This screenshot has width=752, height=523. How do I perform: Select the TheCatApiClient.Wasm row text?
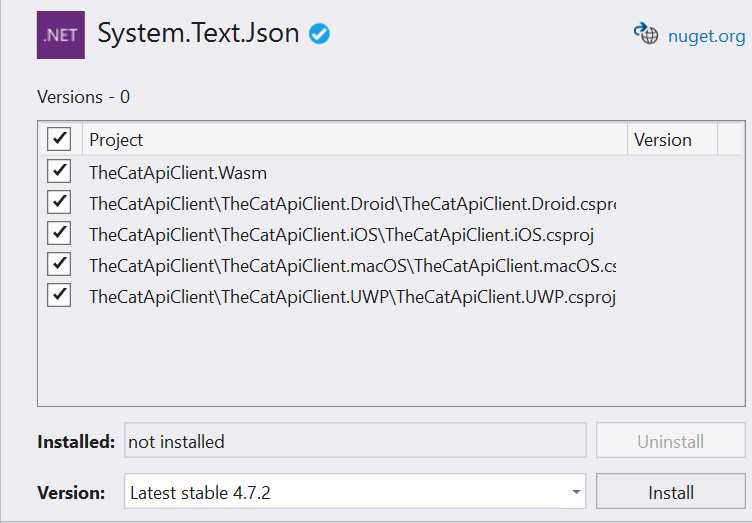click(x=178, y=173)
